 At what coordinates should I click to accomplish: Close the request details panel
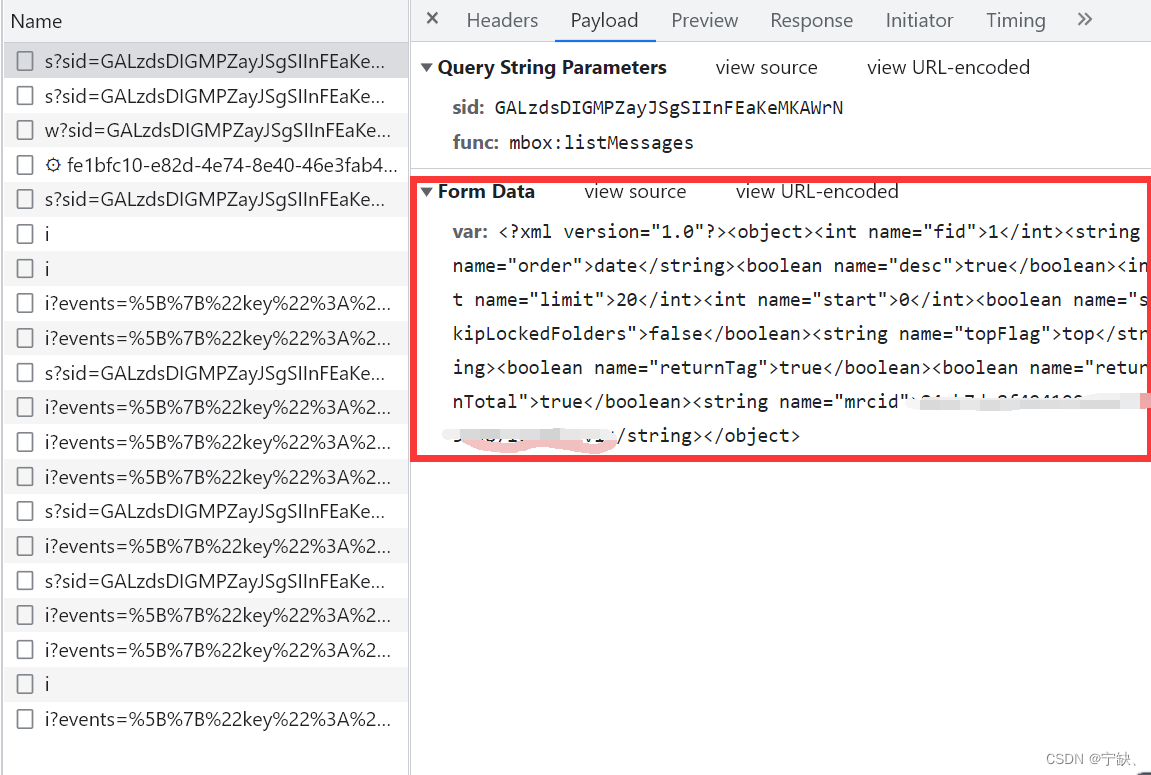[x=431, y=20]
